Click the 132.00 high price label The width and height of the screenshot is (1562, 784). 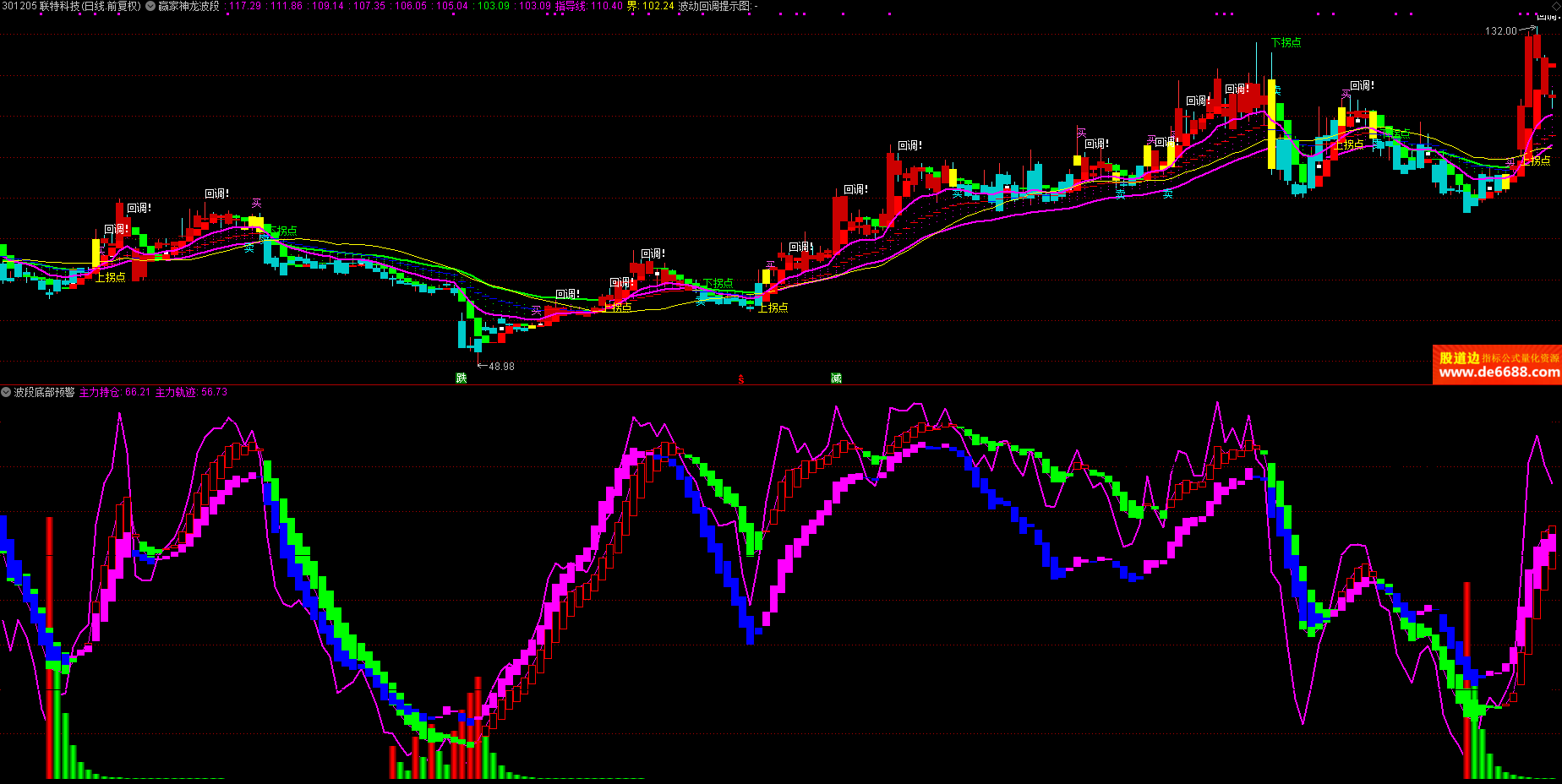tap(1501, 31)
